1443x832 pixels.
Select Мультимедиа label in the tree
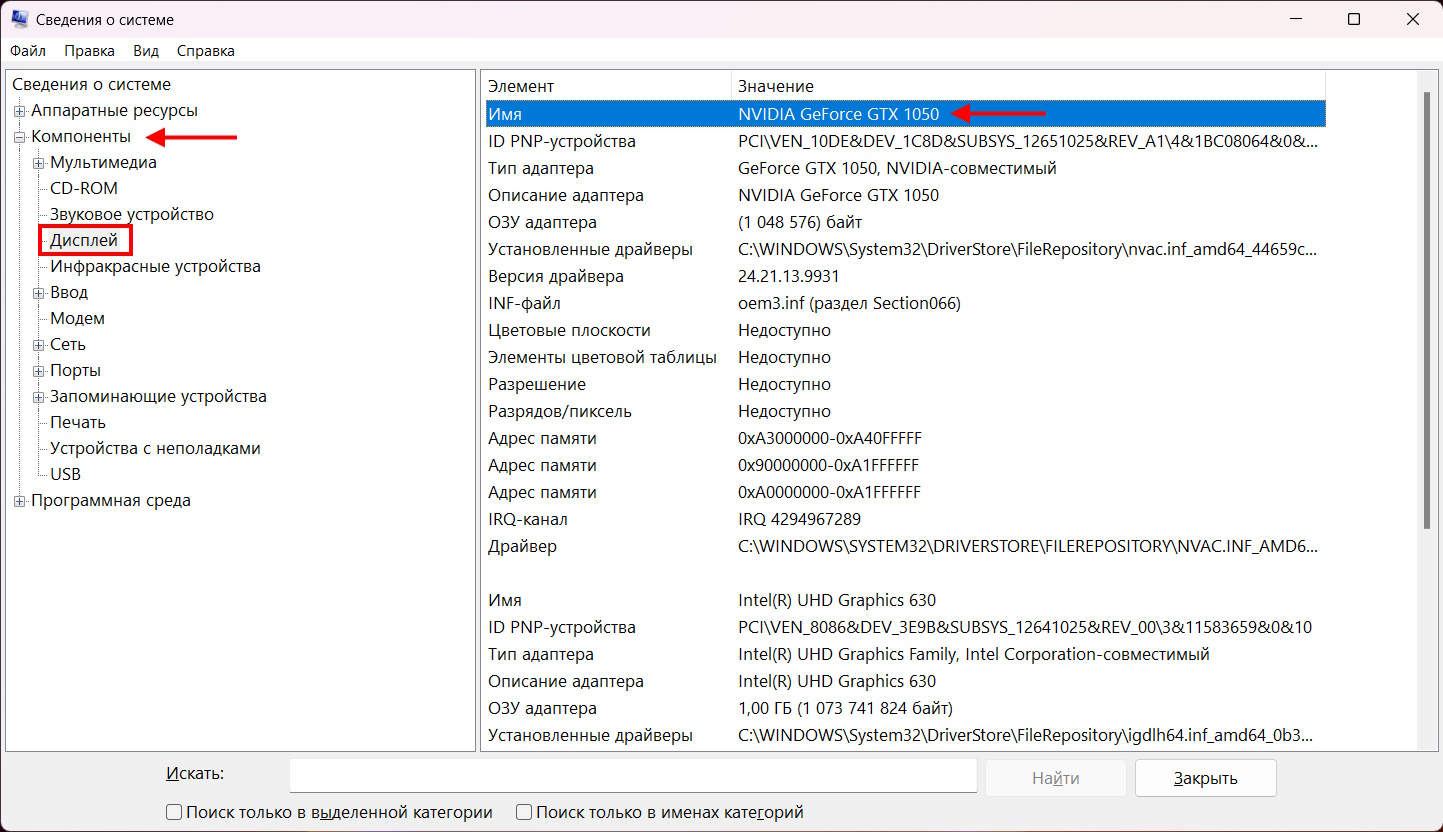coord(103,163)
